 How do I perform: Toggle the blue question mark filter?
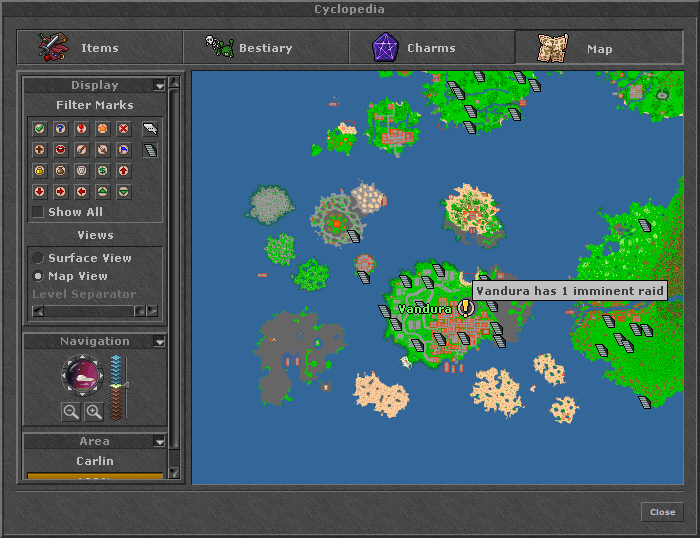pyautogui.click(x=60, y=129)
